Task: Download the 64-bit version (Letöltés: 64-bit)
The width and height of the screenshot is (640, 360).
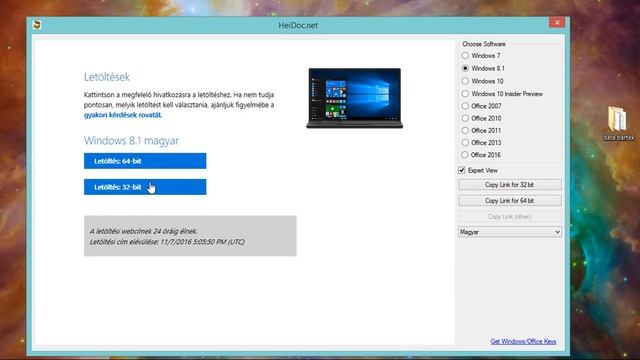Action: pos(145,161)
